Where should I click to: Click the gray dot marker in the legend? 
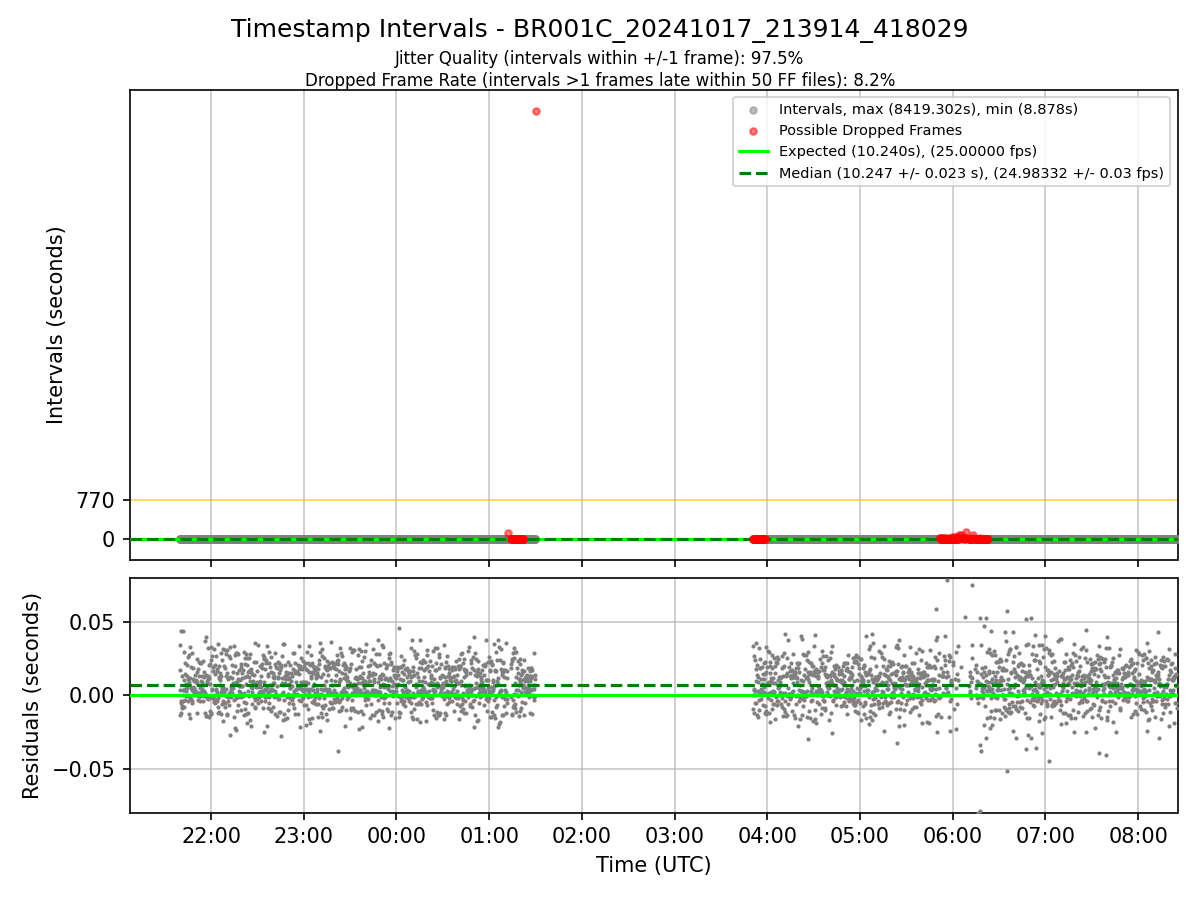pyautogui.click(x=754, y=109)
